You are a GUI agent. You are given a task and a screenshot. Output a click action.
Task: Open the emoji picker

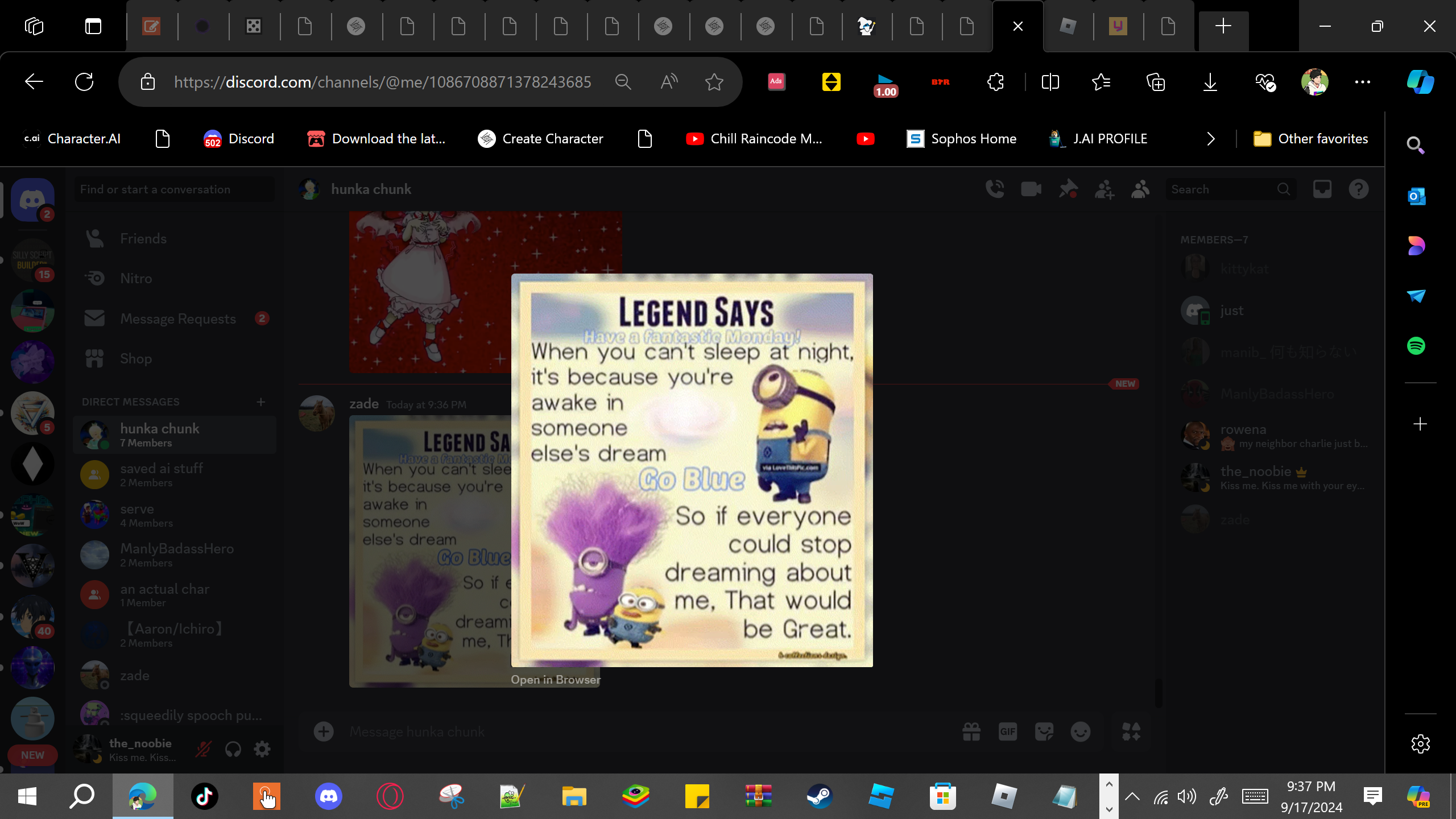(1081, 731)
